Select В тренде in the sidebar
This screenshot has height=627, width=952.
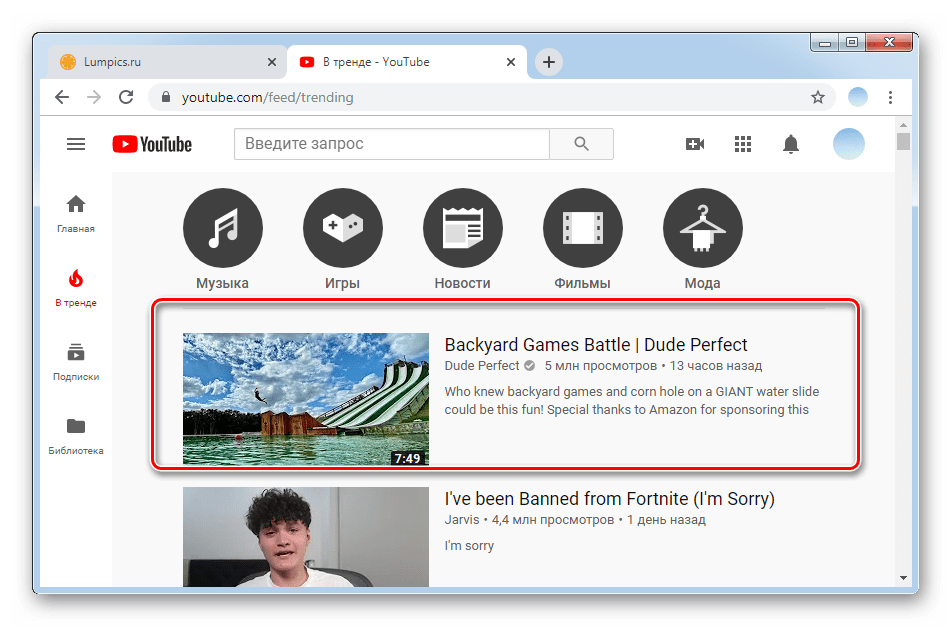76,288
